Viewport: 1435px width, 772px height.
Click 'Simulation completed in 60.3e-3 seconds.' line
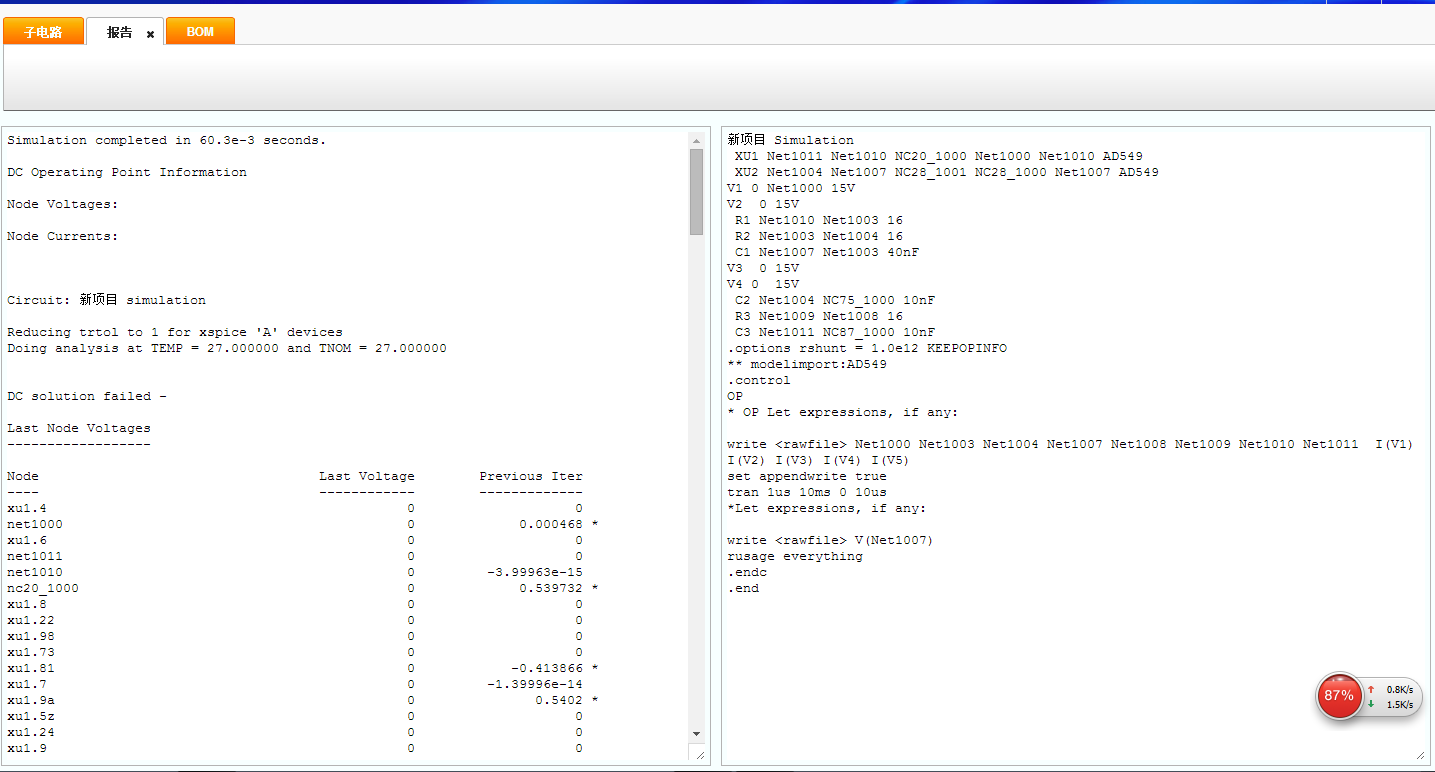167,140
